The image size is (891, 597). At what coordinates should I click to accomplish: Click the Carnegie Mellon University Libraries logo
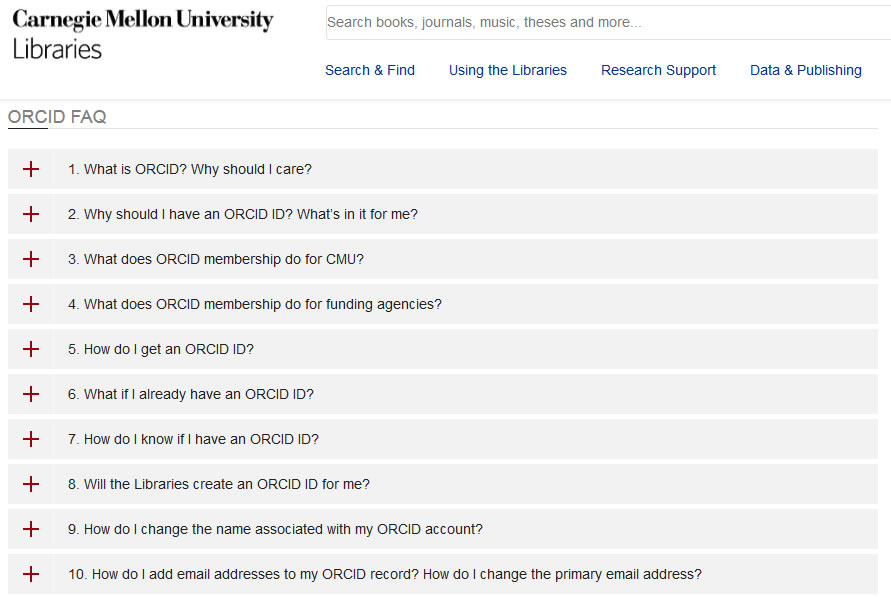coord(142,34)
